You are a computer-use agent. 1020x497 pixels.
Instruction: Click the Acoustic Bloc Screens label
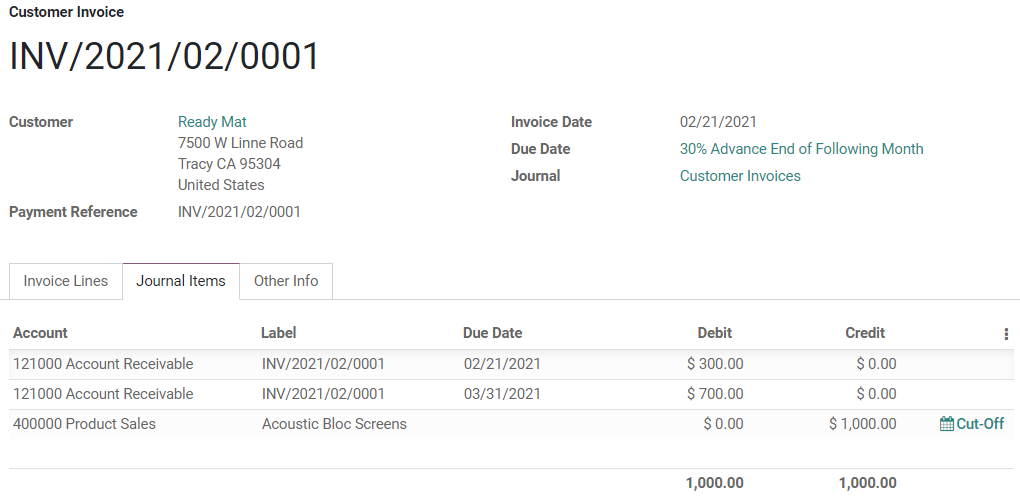[x=334, y=424]
